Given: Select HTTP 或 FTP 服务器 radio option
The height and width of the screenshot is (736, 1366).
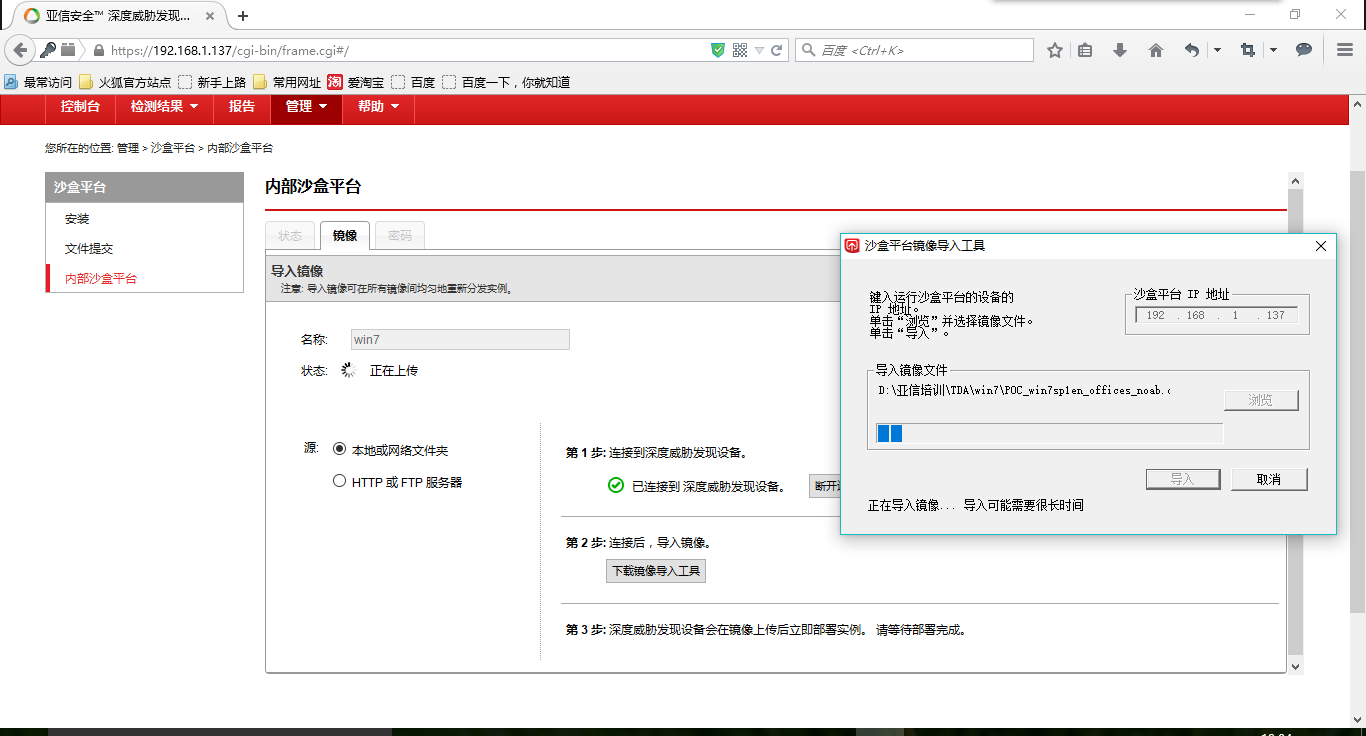Looking at the screenshot, I should (340, 481).
